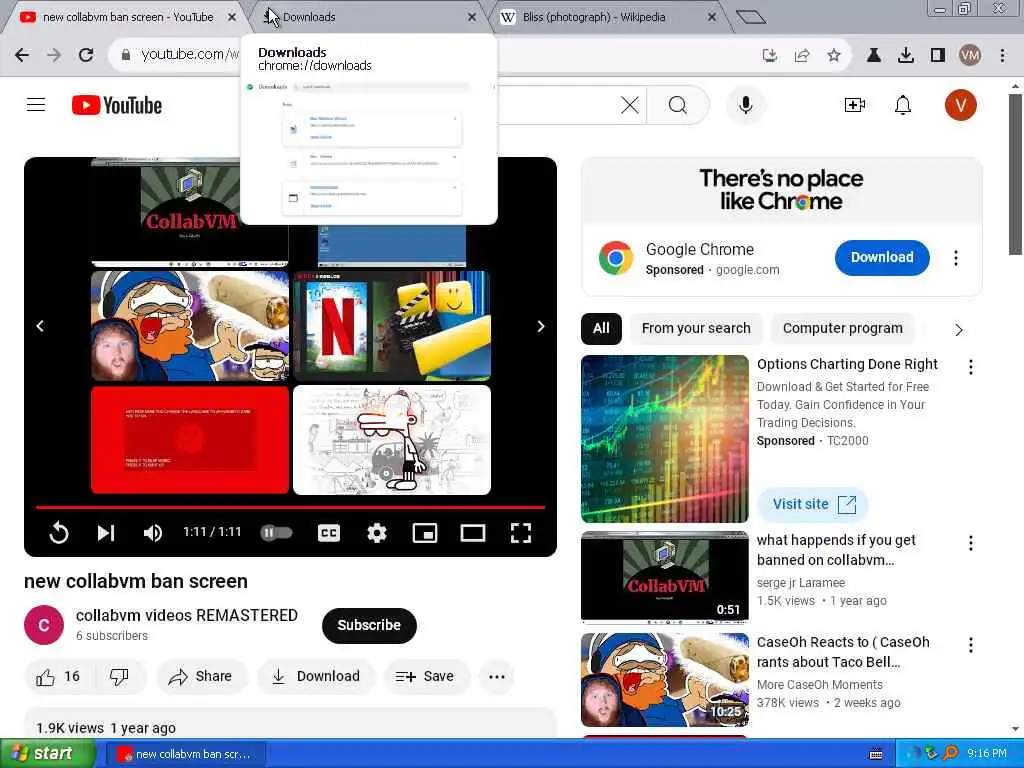Click the YouTube logo
Screen dimensions: 1024x768
117,105
